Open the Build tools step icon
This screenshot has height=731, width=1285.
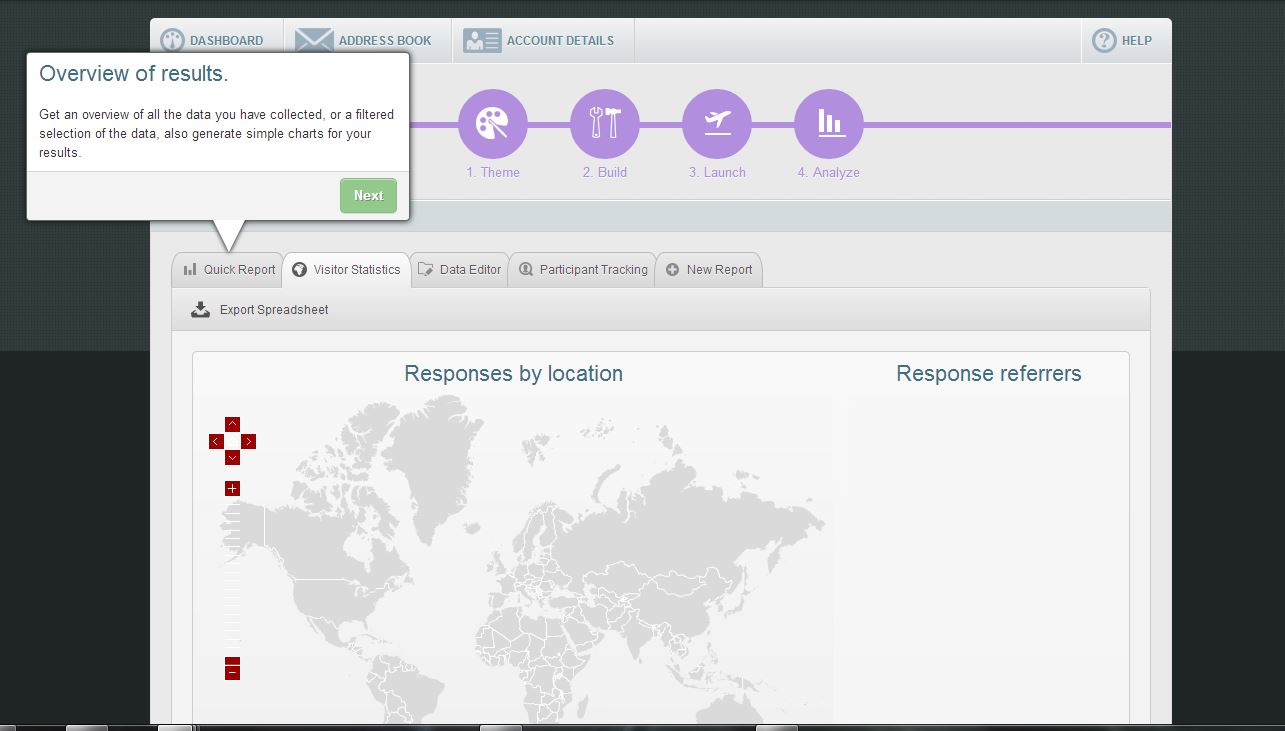[604, 124]
